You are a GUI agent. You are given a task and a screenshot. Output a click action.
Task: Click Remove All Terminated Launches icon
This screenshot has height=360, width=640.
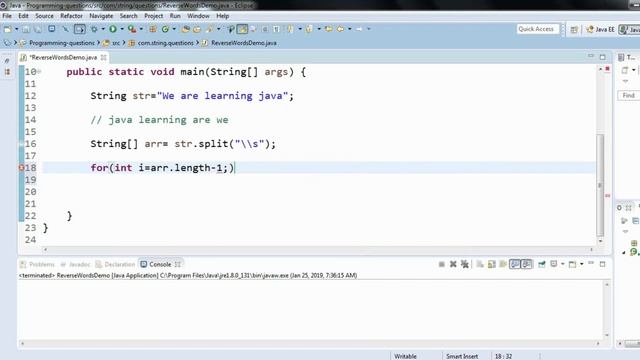pyautogui.click(x=465, y=264)
